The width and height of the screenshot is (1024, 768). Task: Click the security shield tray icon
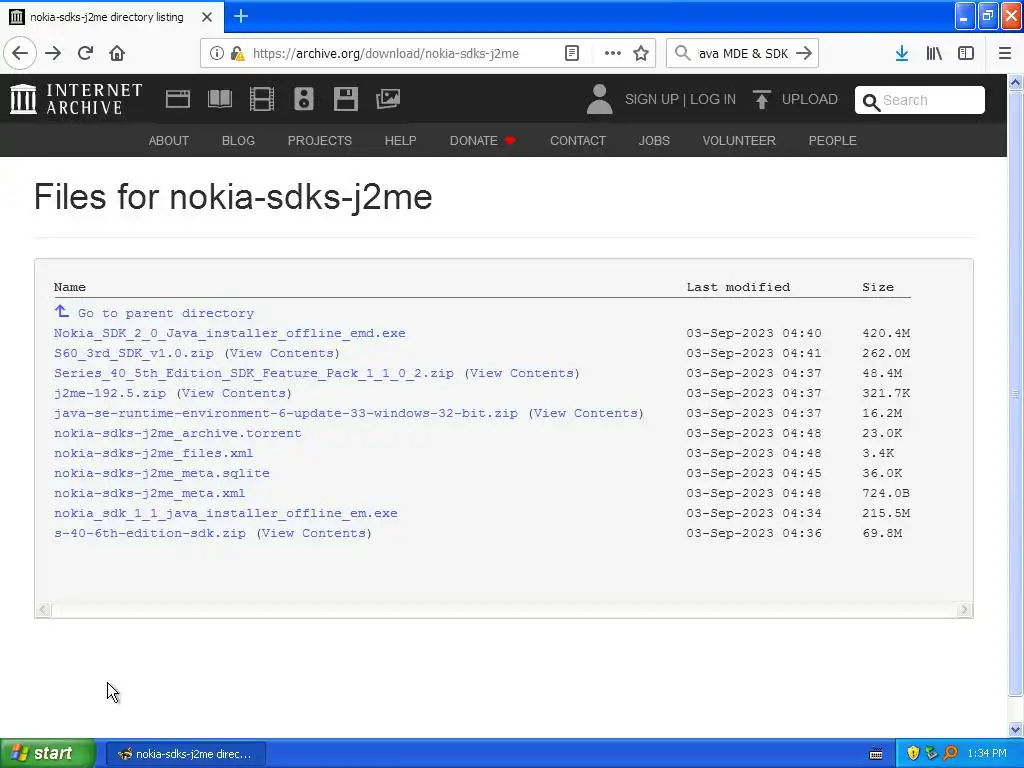point(913,754)
